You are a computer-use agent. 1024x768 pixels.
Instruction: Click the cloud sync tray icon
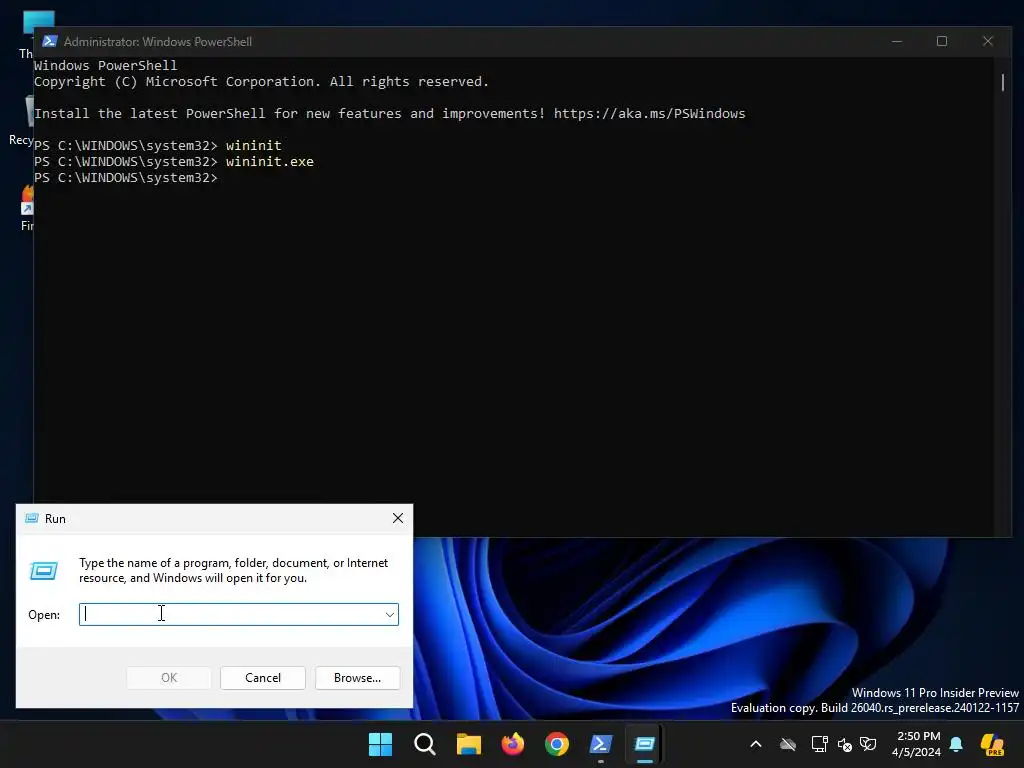(788, 744)
